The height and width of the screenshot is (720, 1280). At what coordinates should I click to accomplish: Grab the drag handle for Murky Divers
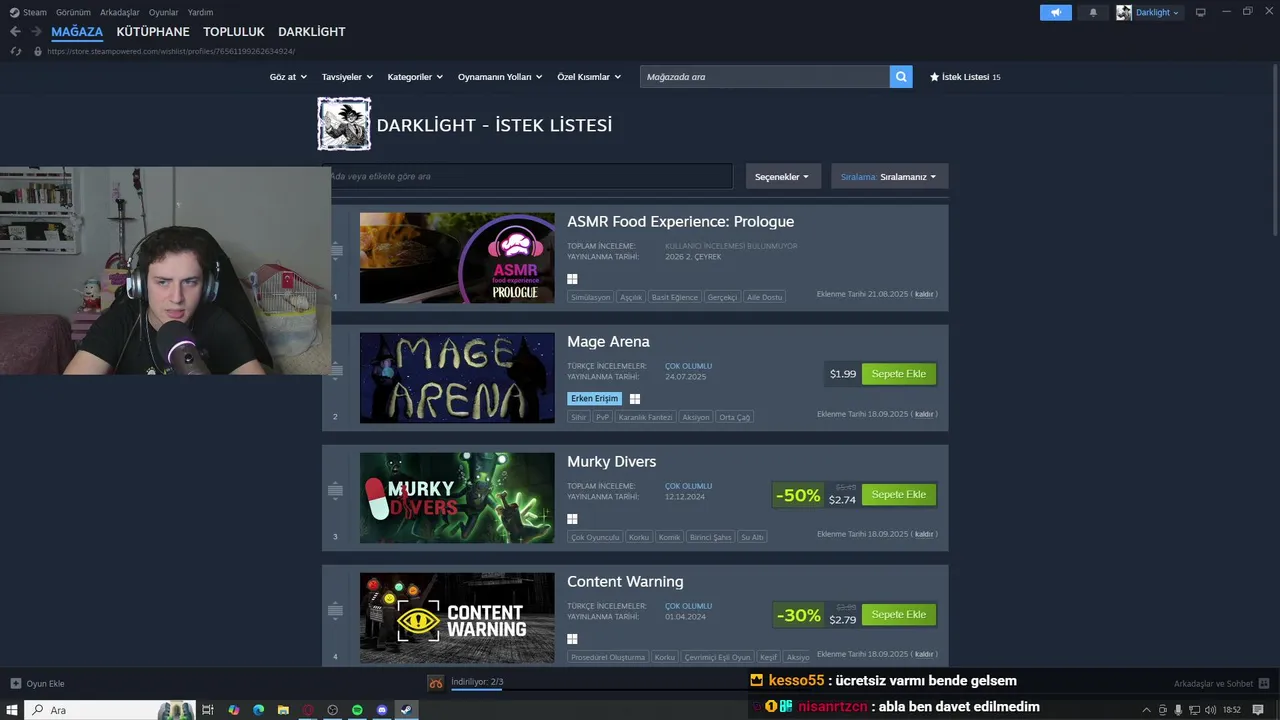[x=336, y=490]
